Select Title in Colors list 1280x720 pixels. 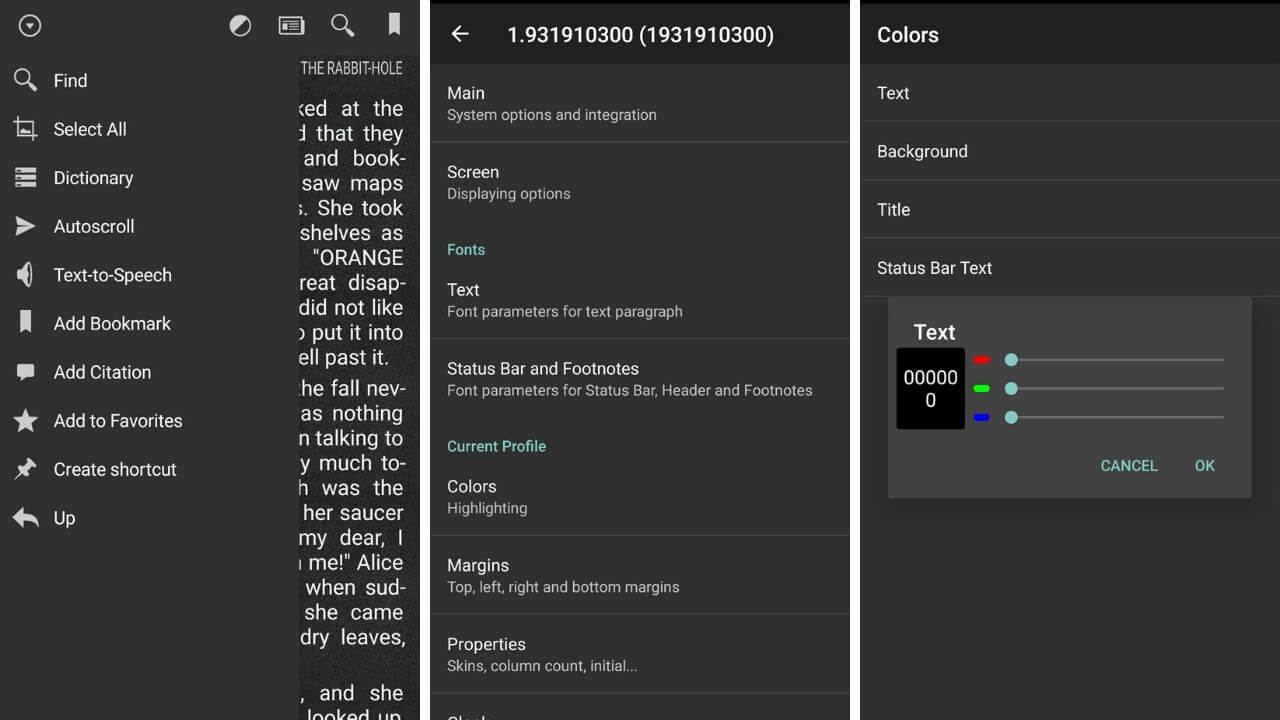(1070, 209)
